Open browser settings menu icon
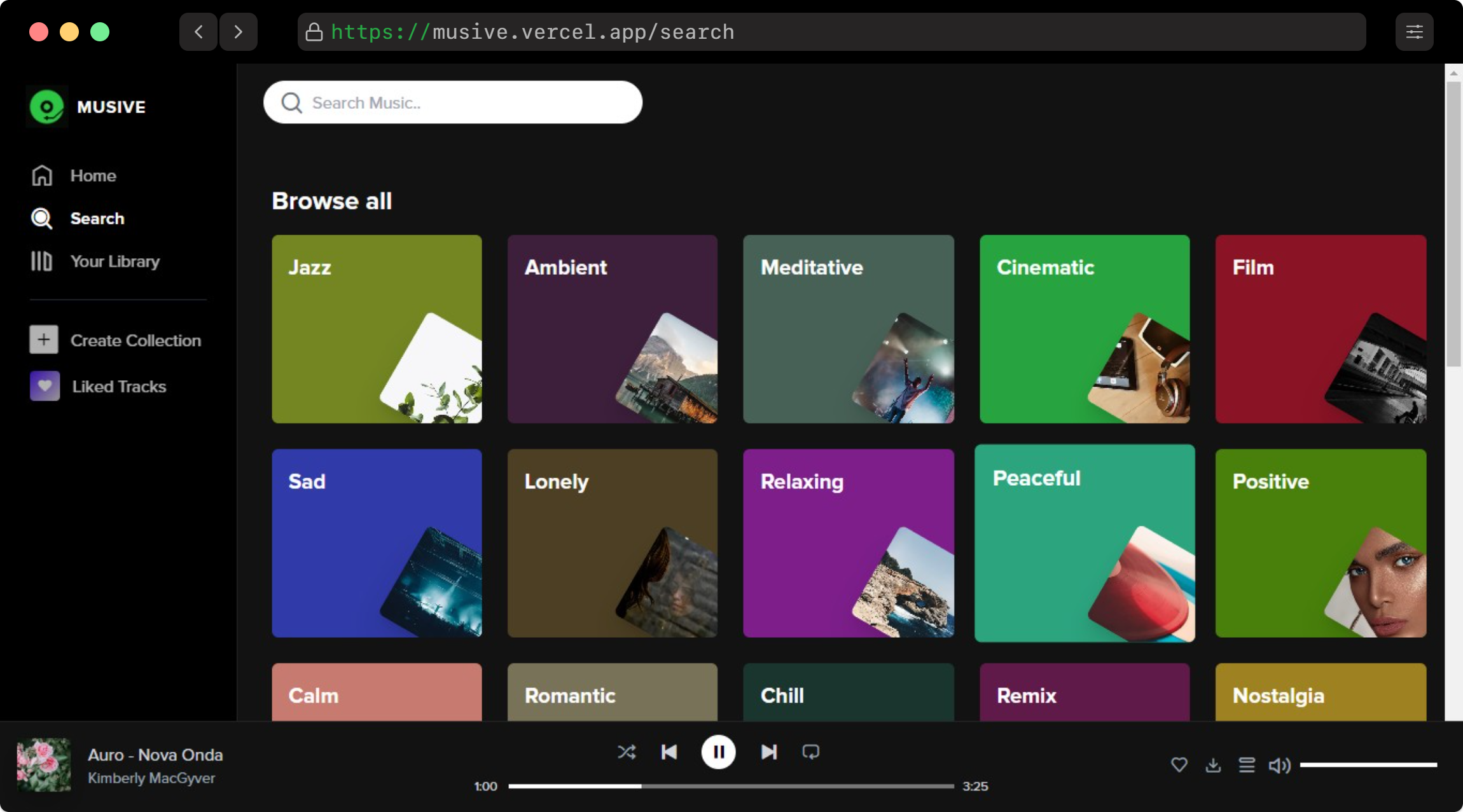Viewport: 1463px width, 812px height. point(1414,32)
